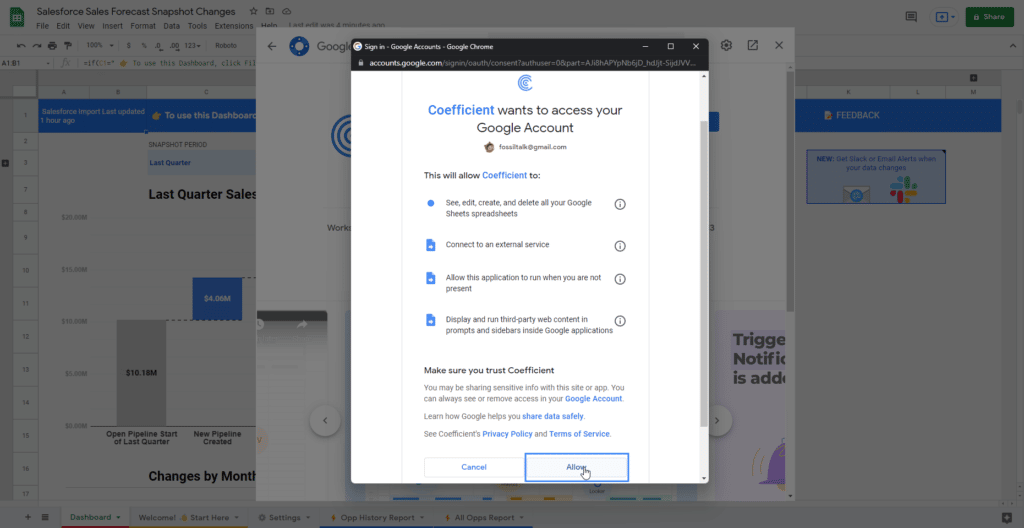Click the site lock icon in address bar

[360, 63]
